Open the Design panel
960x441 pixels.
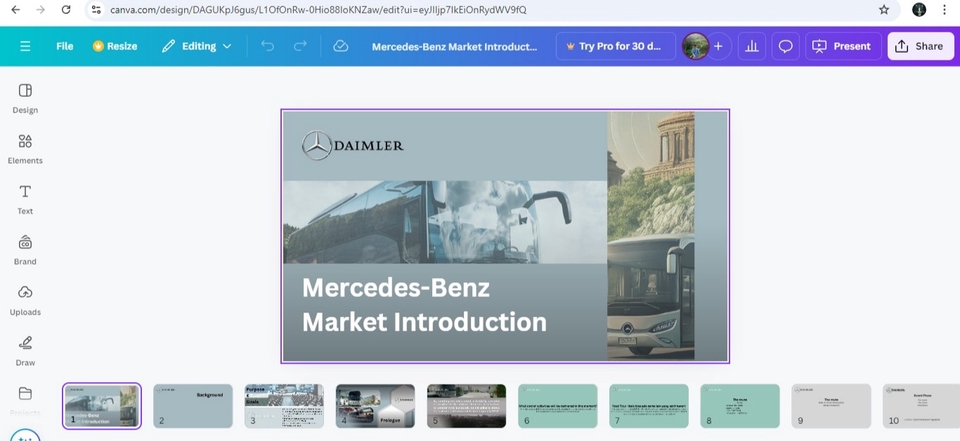coord(25,98)
